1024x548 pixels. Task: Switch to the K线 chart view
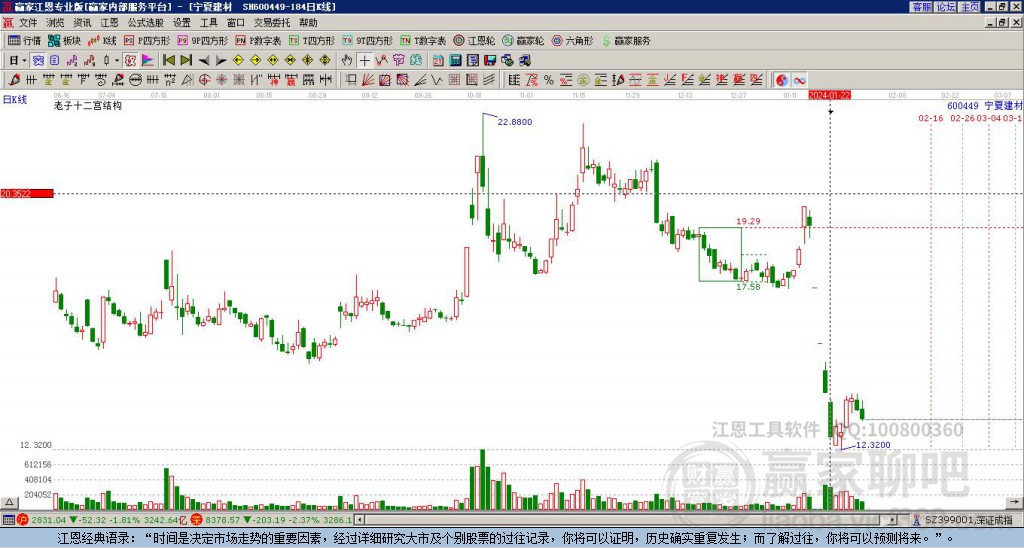tap(101, 40)
